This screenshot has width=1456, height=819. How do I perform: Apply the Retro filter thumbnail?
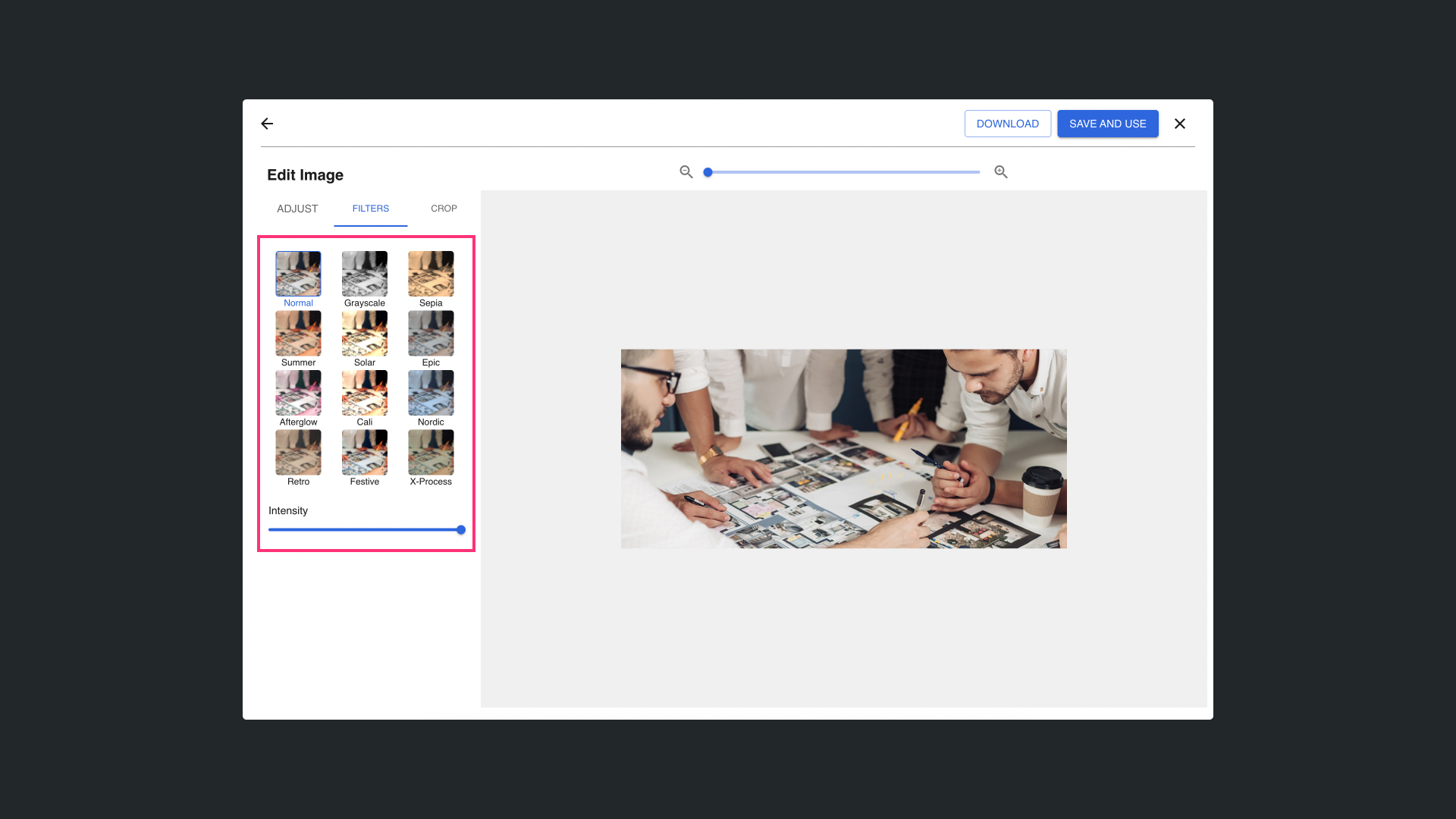point(298,452)
